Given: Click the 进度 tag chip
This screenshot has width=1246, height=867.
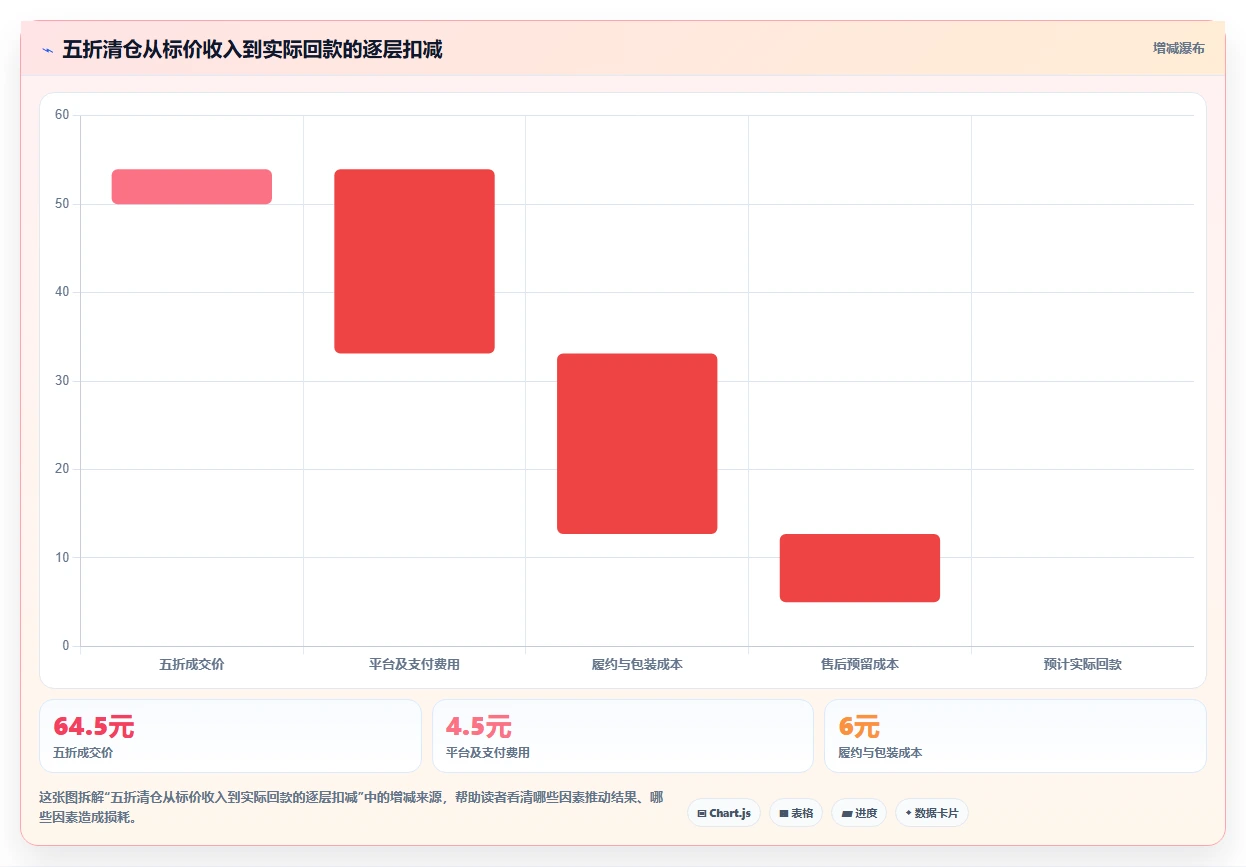Looking at the screenshot, I should (859, 813).
